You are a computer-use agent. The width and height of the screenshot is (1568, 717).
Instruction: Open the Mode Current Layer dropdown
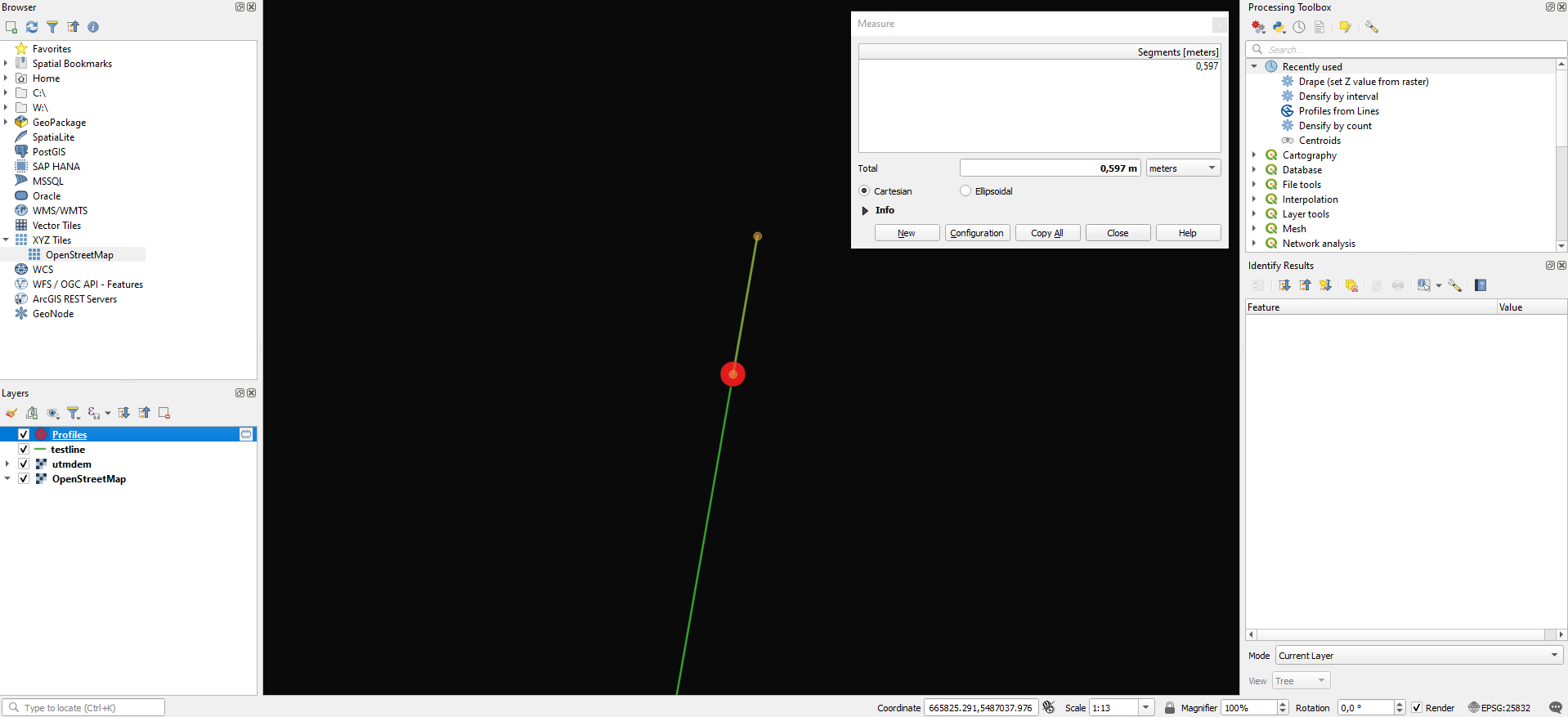pos(1419,656)
